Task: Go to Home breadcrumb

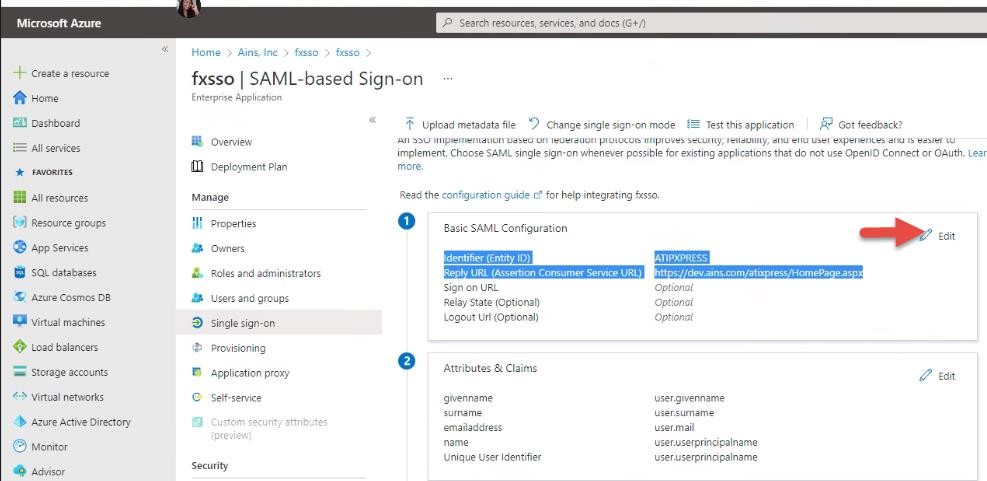Action: coord(206,52)
